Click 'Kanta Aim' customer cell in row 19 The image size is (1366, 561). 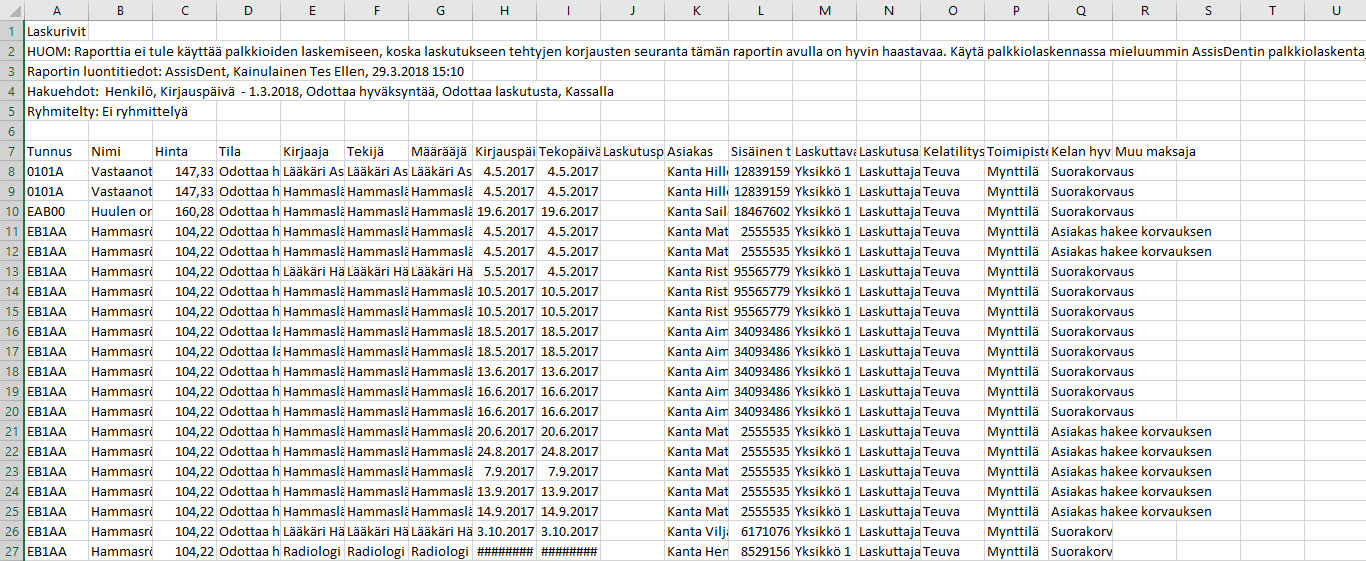(x=696, y=391)
